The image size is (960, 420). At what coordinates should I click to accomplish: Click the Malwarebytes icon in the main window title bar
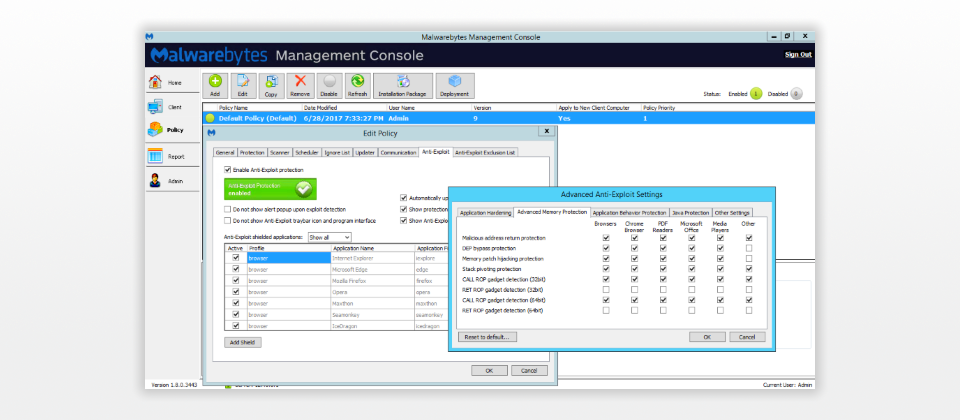150,37
